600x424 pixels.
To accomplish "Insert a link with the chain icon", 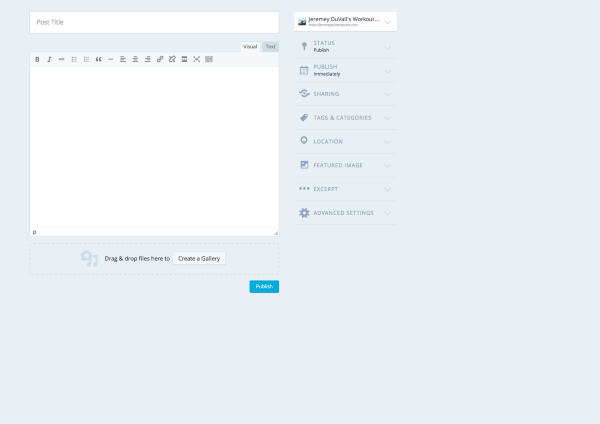I will tap(160, 59).
